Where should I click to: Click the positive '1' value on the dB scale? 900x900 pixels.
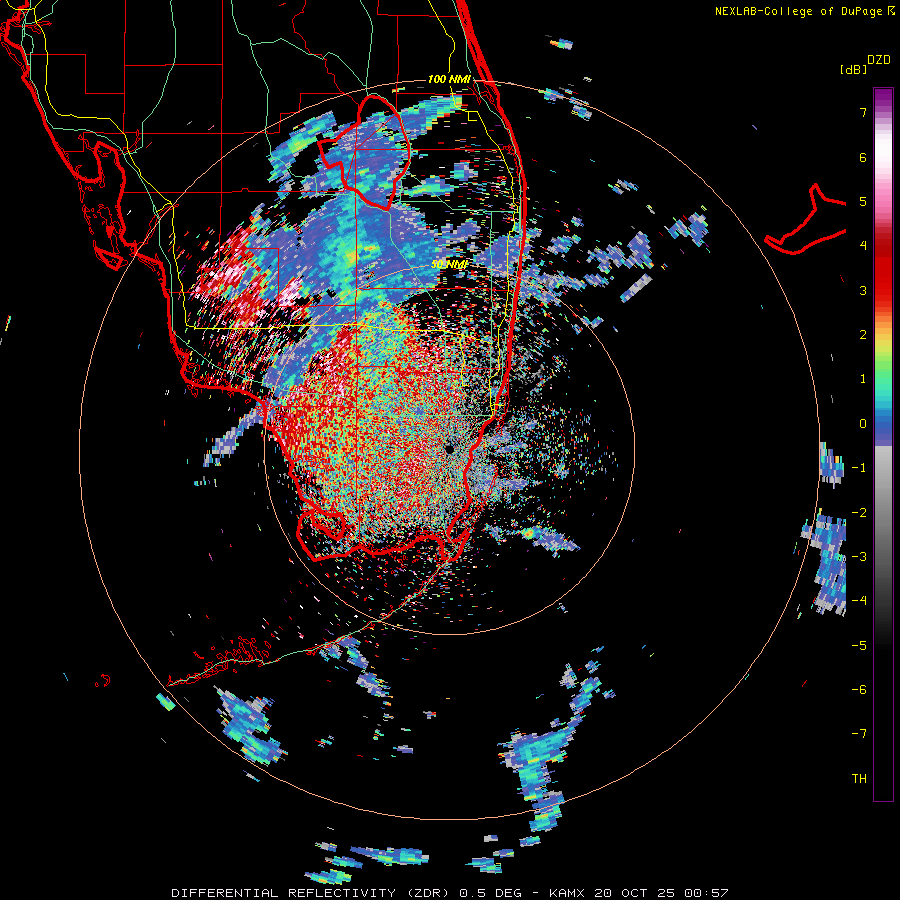tap(863, 379)
